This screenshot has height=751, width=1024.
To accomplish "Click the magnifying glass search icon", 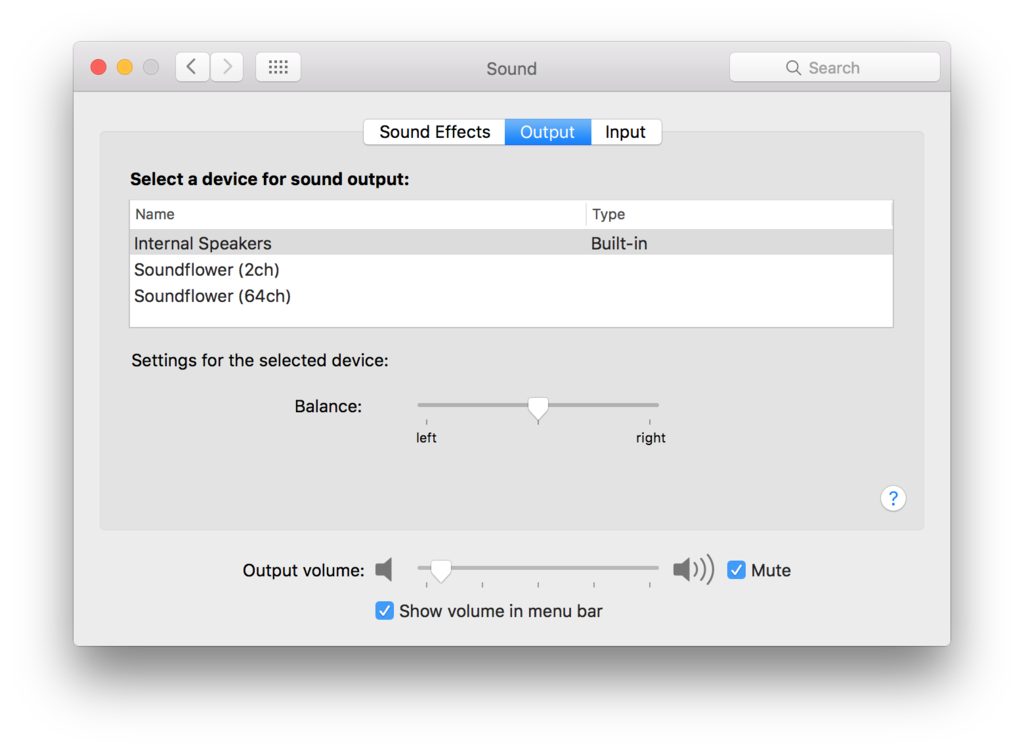I will click(793, 68).
